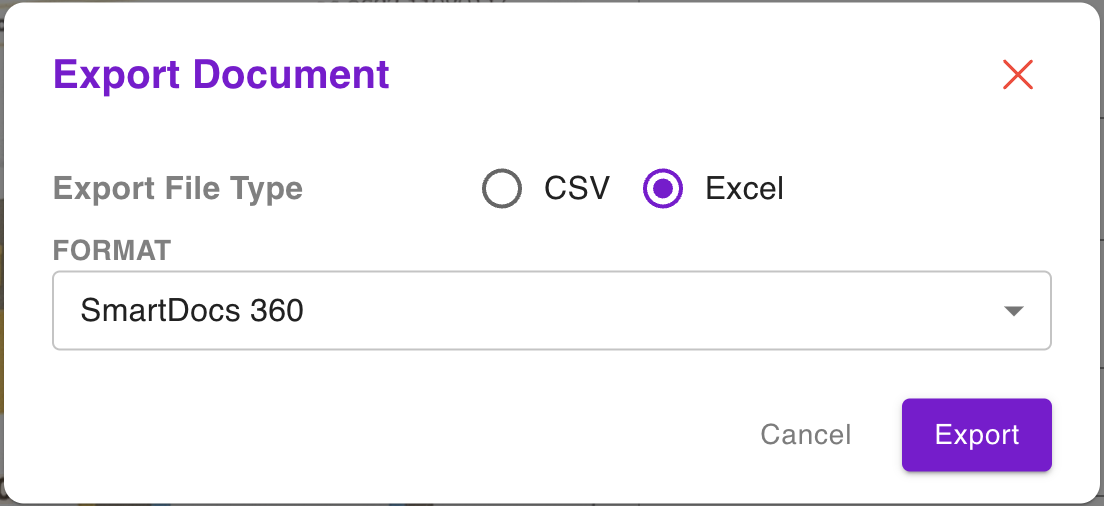Screen dimensions: 1104x506
Task: Dismiss the dialog using the X icon
Action: 1017,75
